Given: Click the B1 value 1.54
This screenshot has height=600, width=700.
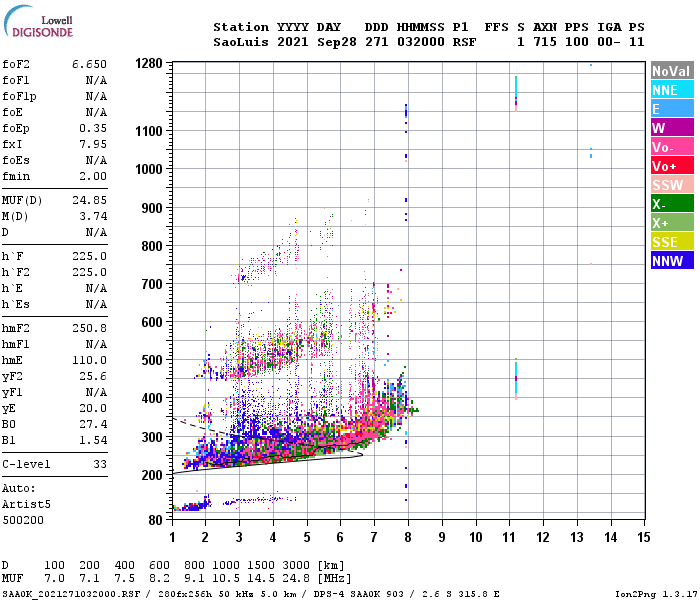Looking at the screenshot, I should coord(93,440).
